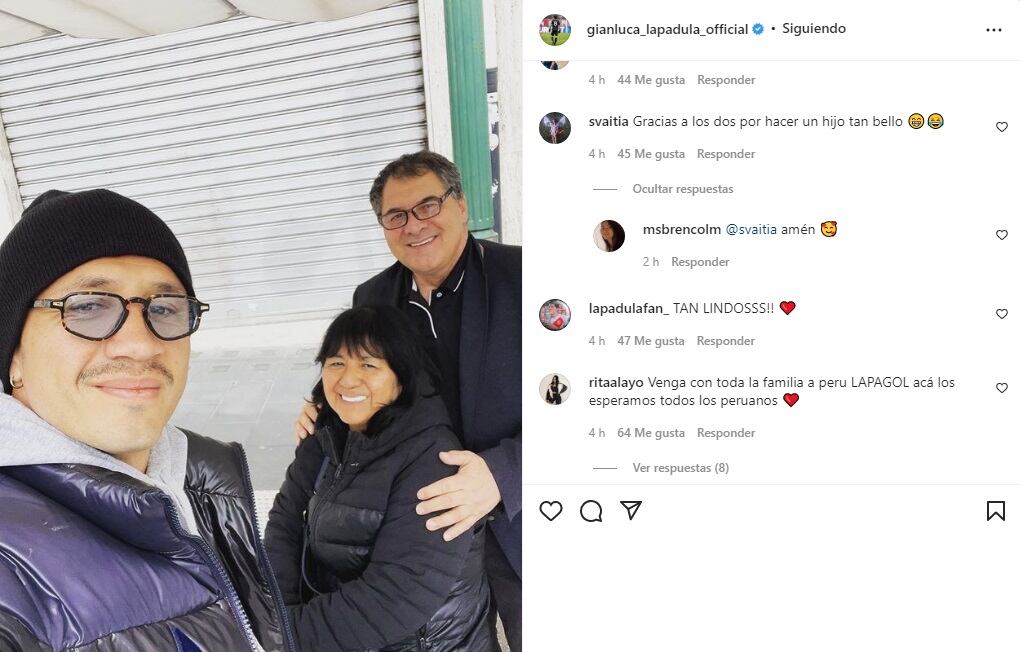This screenshot has height=652, width=1020.
Task: Open the @svaitia mention link
Action: pos(751,229)
